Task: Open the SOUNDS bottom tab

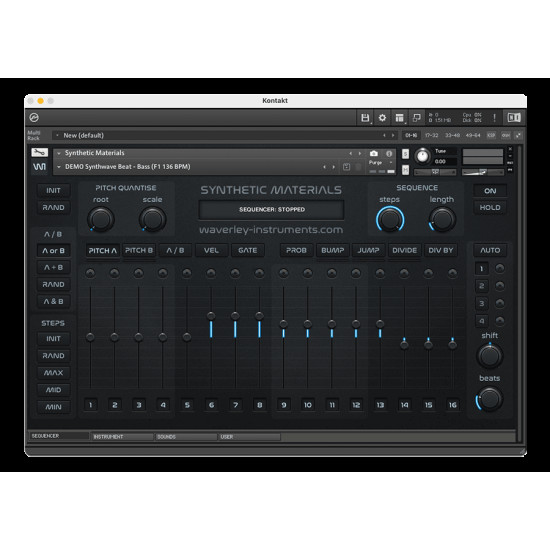Action: [x=186, y=437]
